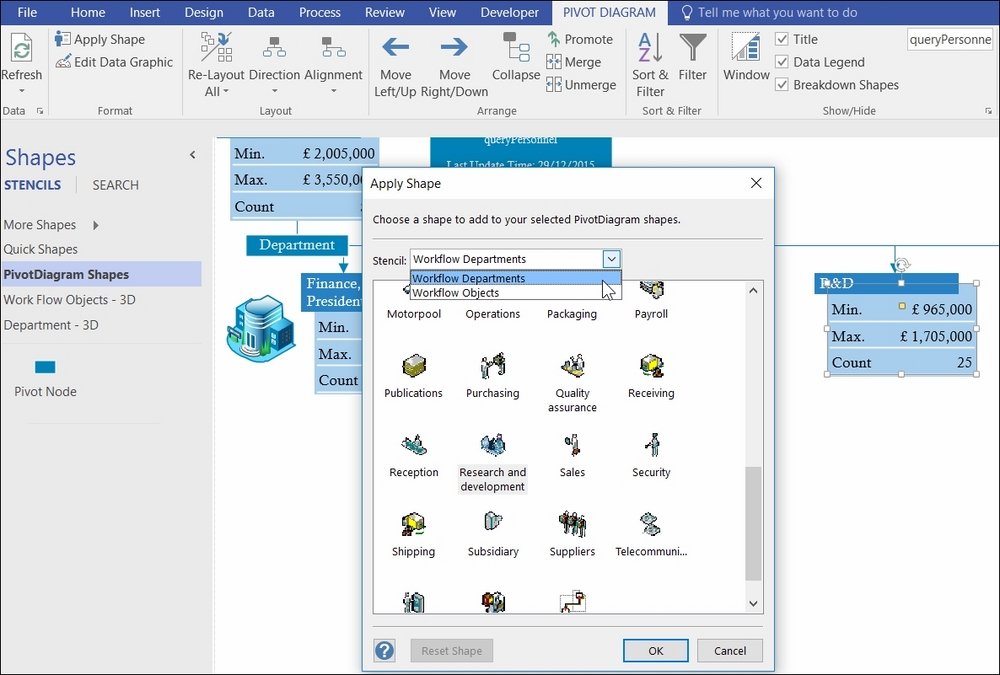Click OK in Apply Shape dialog
This screenshot has height=675, width=1000.
656,651
